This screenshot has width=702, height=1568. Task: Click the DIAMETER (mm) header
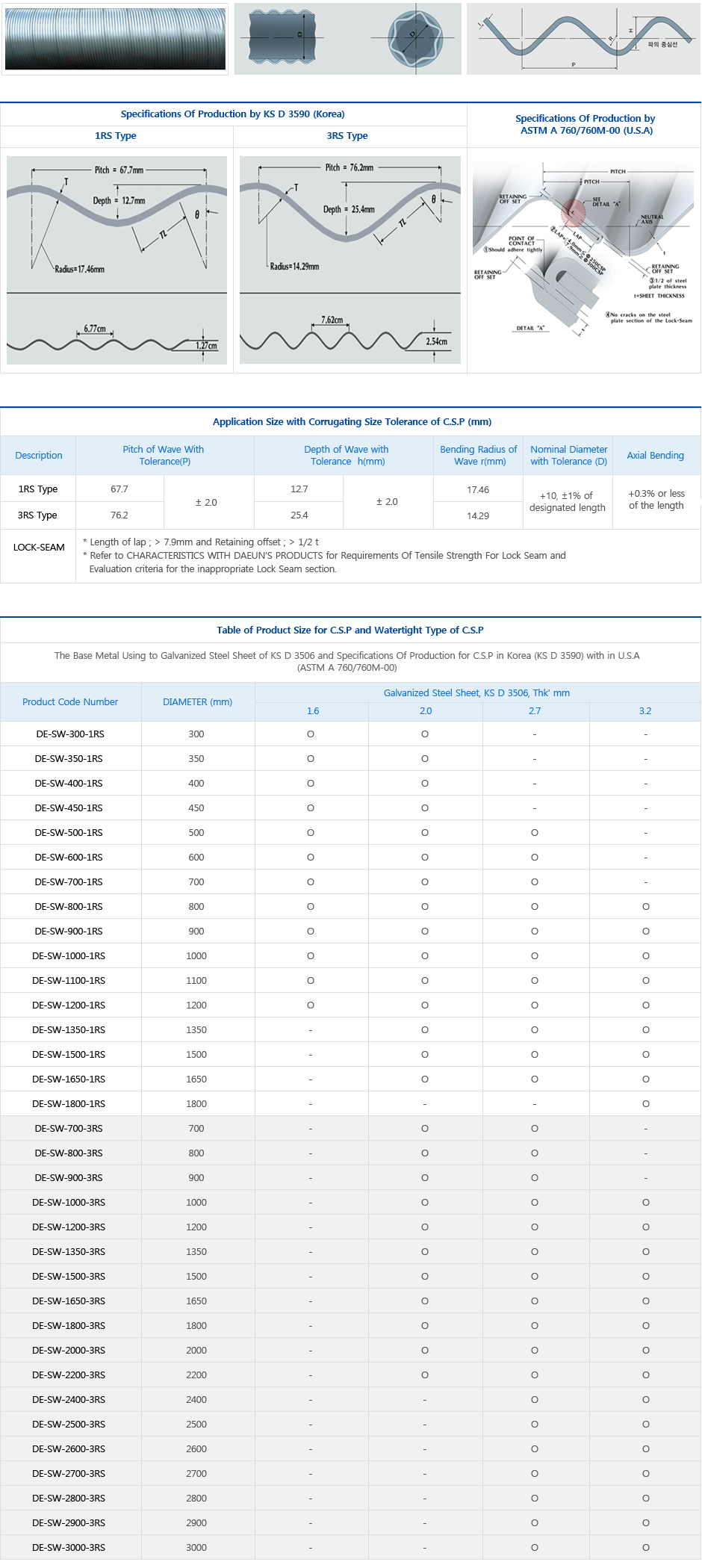(198, 702)
